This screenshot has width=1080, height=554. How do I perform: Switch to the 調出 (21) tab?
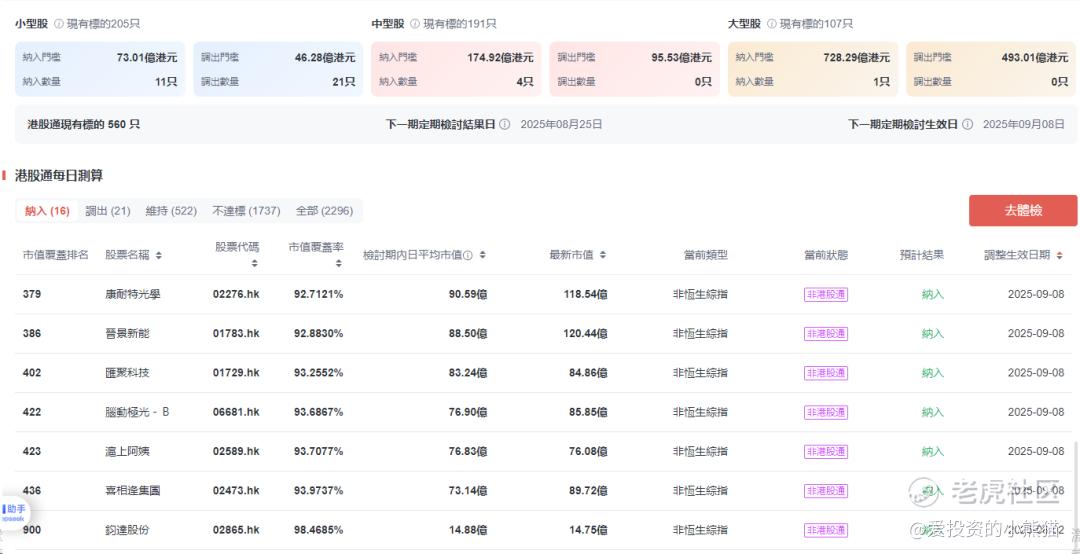click(108, 211)
